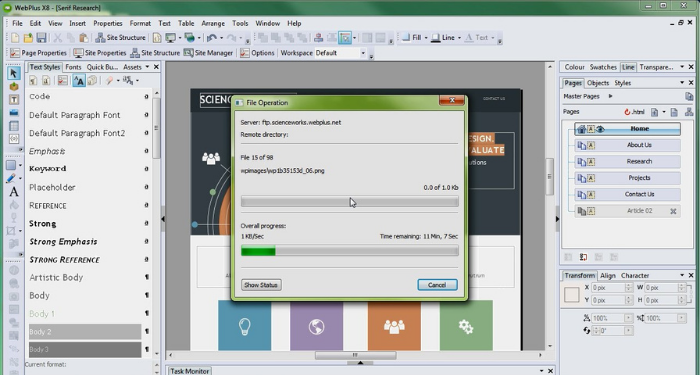Click the Show Status button
The image size is (700, 375).
click(261, 285)
